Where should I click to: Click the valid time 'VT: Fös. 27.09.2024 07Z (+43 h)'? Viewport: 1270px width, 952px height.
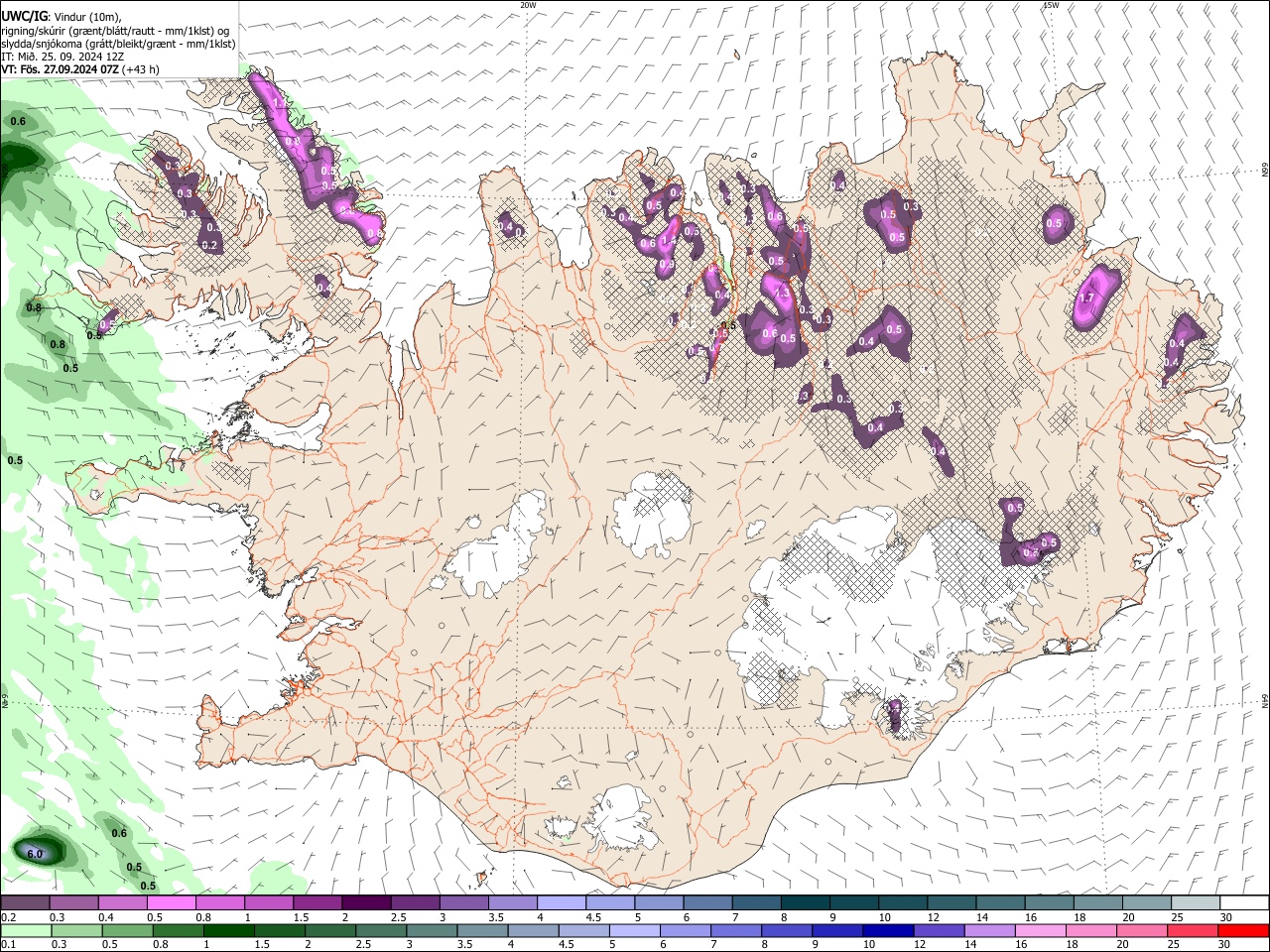click(x=80, y=69)
